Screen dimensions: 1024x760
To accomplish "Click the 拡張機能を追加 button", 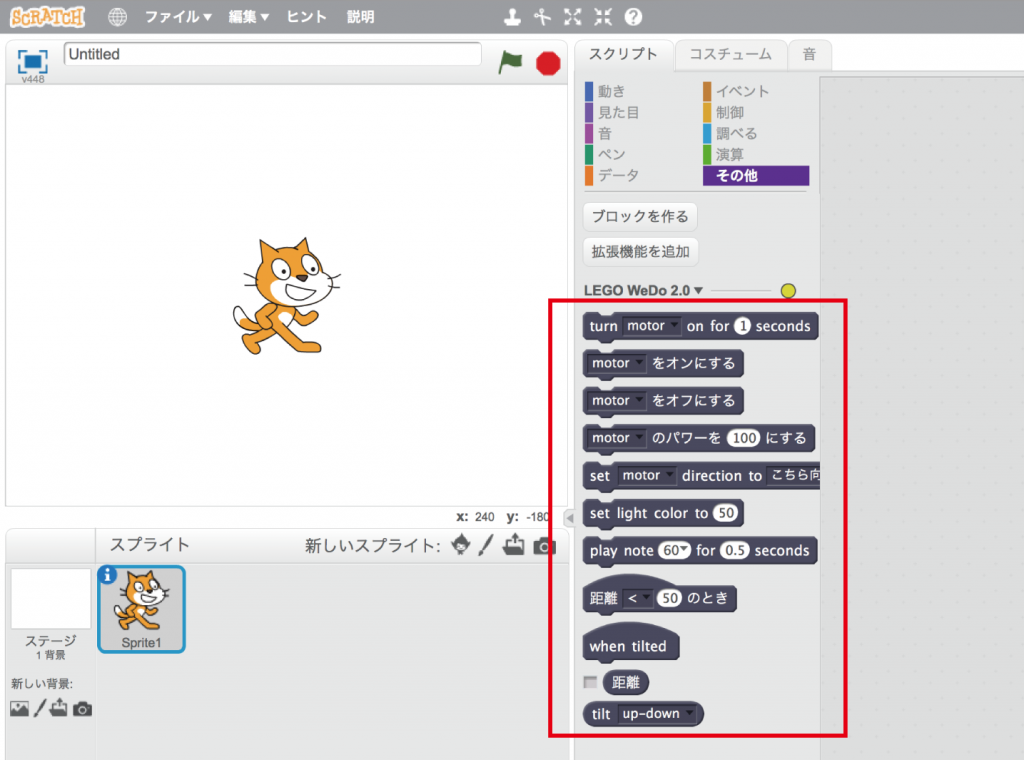I will pyautogui.click(x=640, y=251).
